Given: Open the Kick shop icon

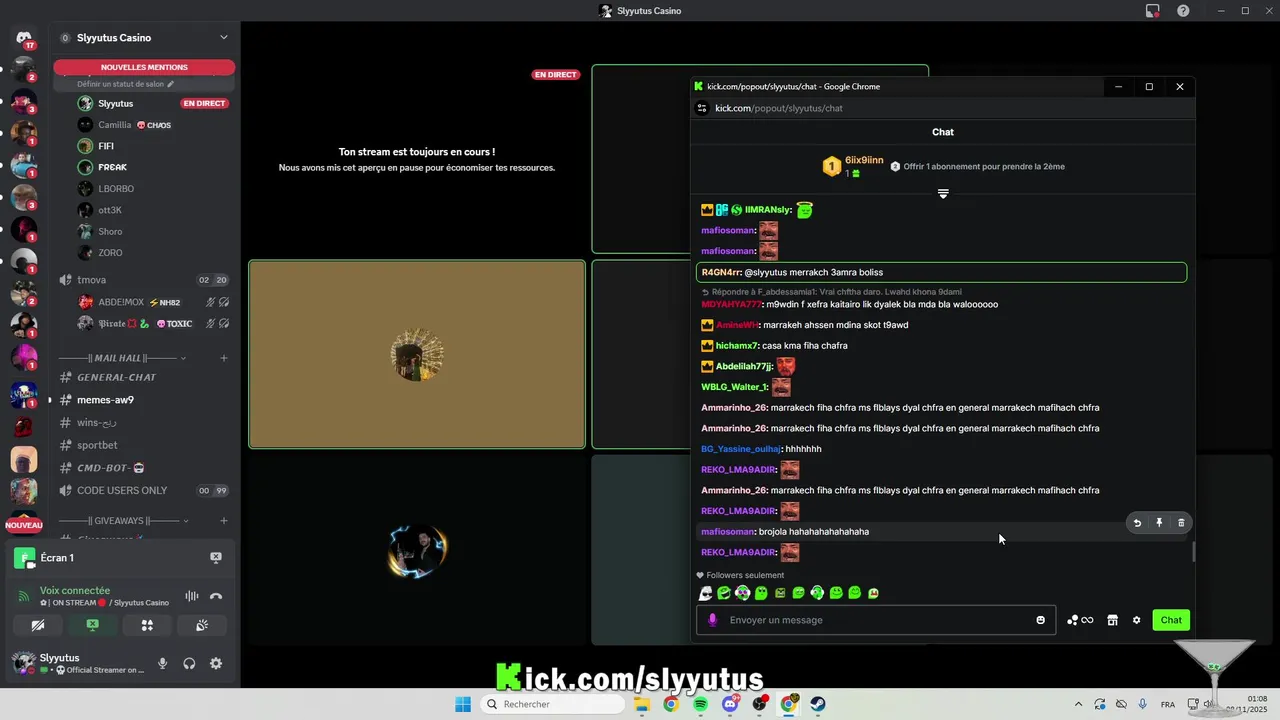Looking at the screenshot, I should (1112, 620).
